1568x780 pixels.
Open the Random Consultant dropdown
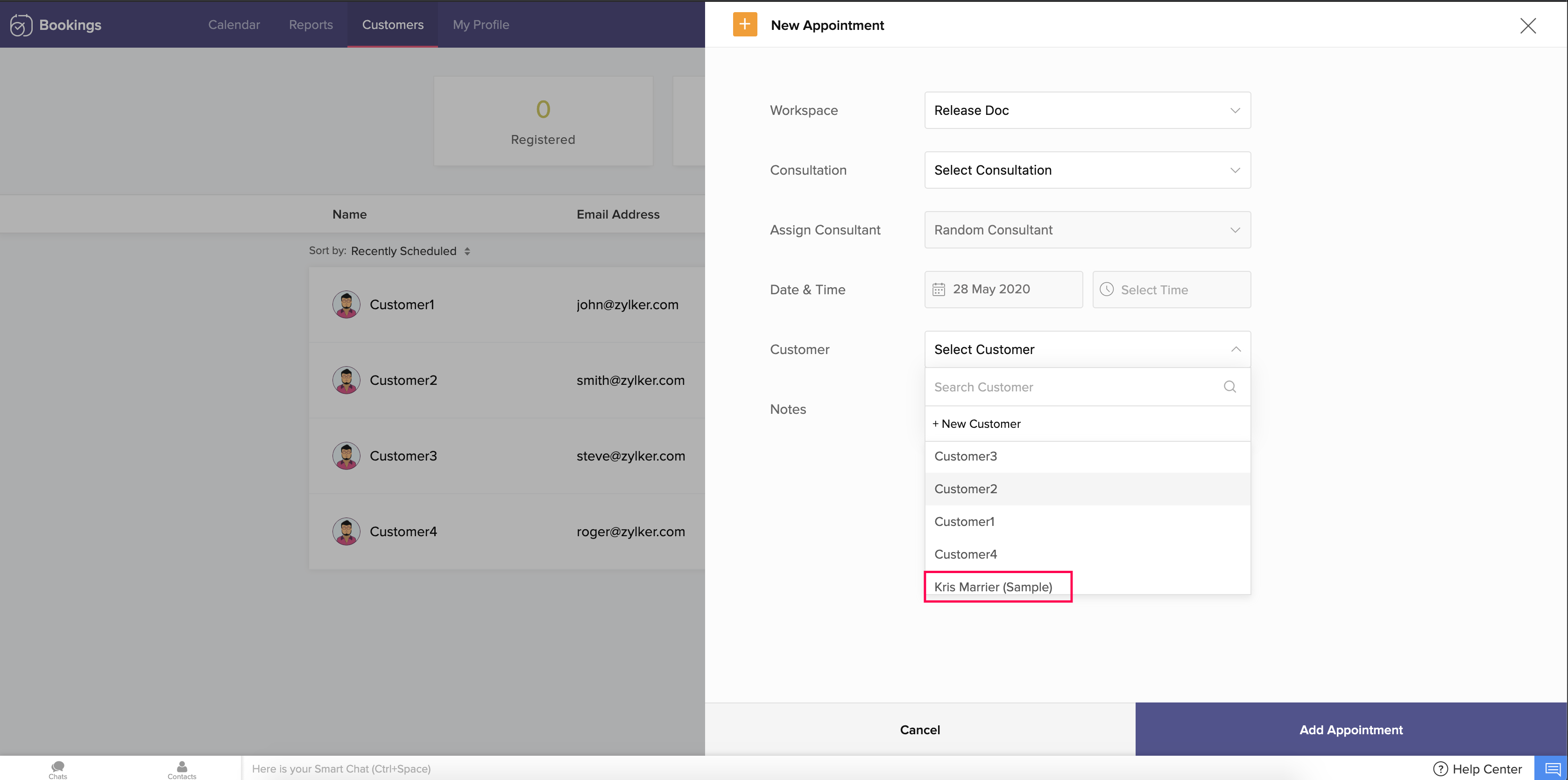[x=1087, y=229]
